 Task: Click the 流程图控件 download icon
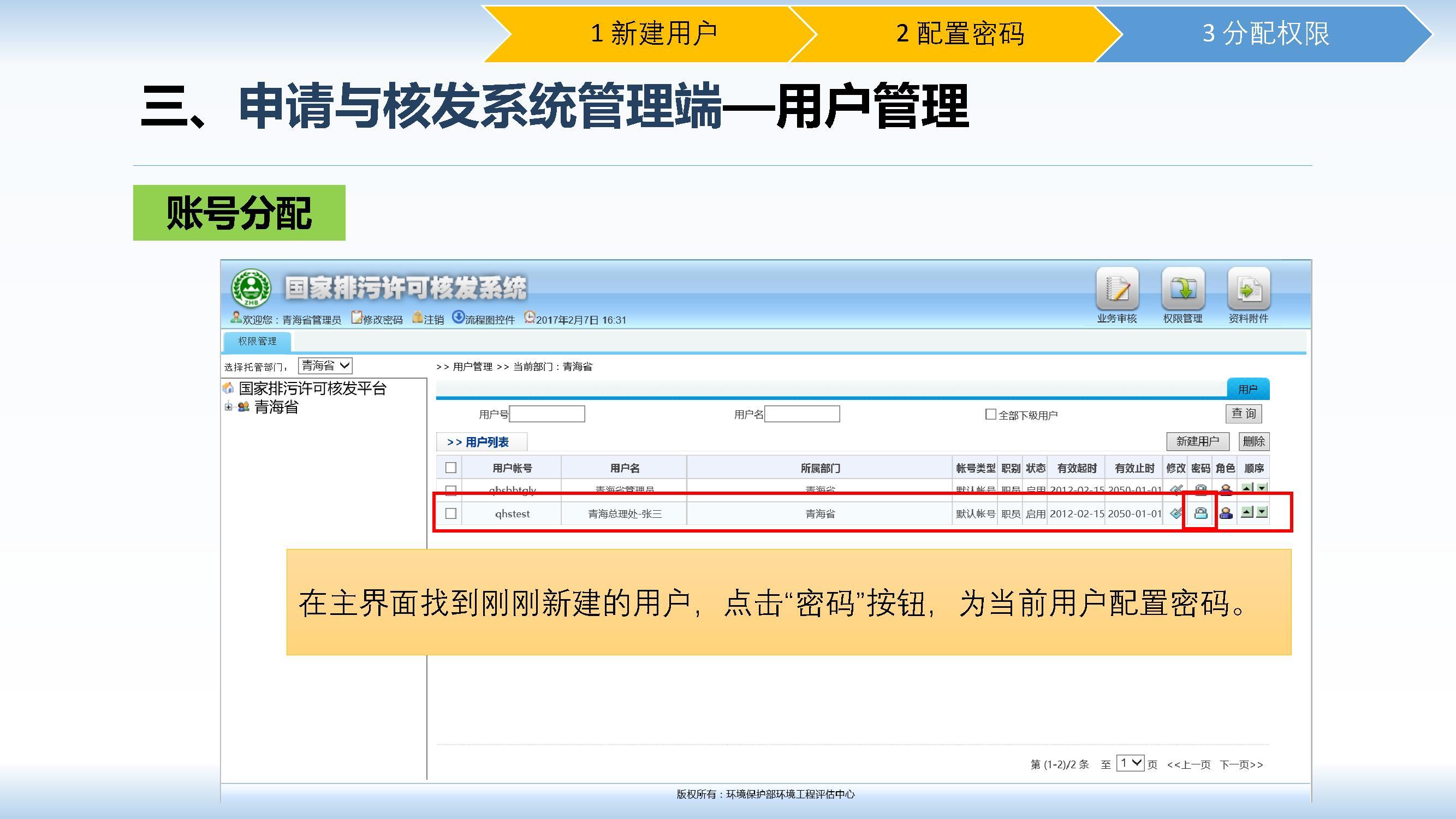pyautogui.click(x=458, y=318)
